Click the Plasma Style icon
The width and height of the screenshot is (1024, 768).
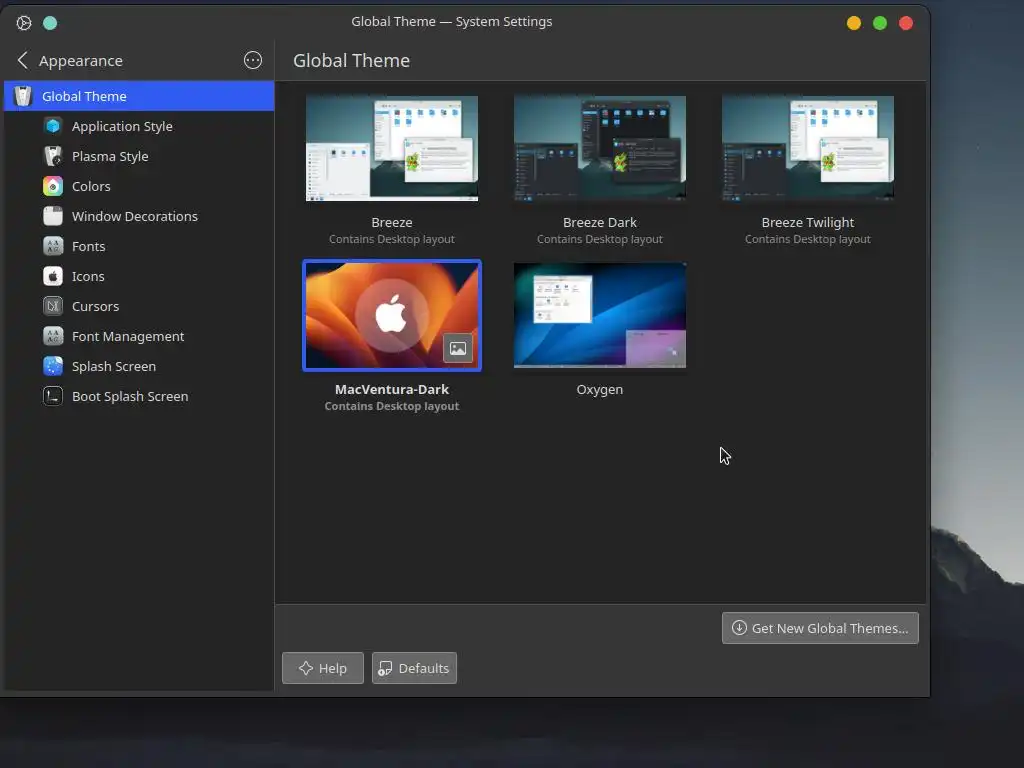click(x=53, y=156)
